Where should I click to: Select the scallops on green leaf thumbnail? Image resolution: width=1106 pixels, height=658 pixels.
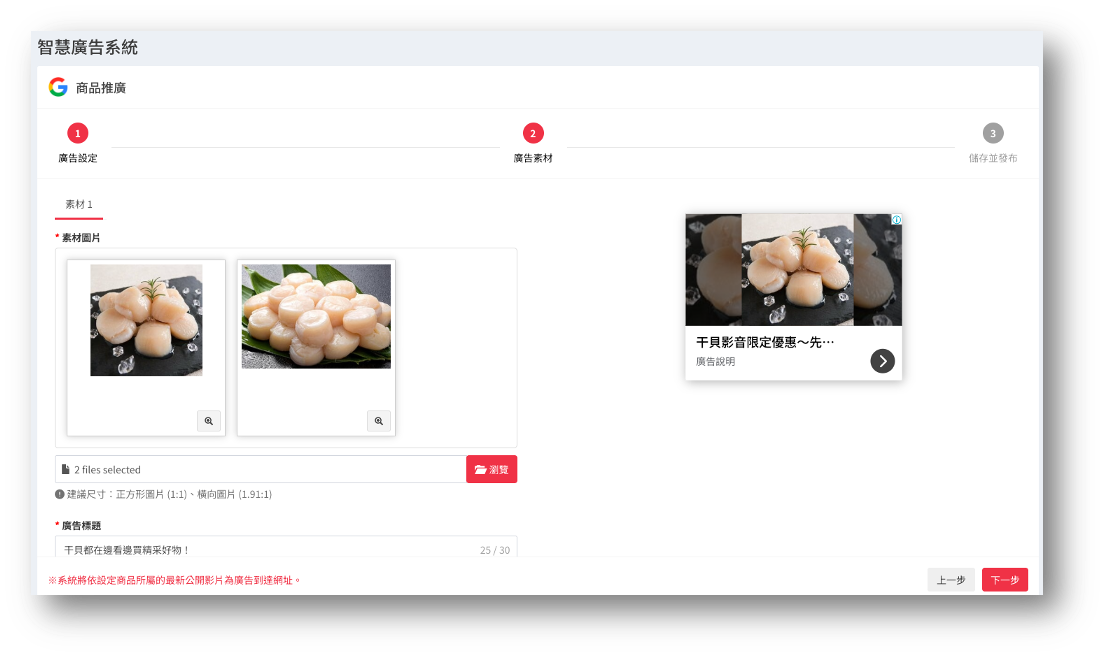point(316,316)
